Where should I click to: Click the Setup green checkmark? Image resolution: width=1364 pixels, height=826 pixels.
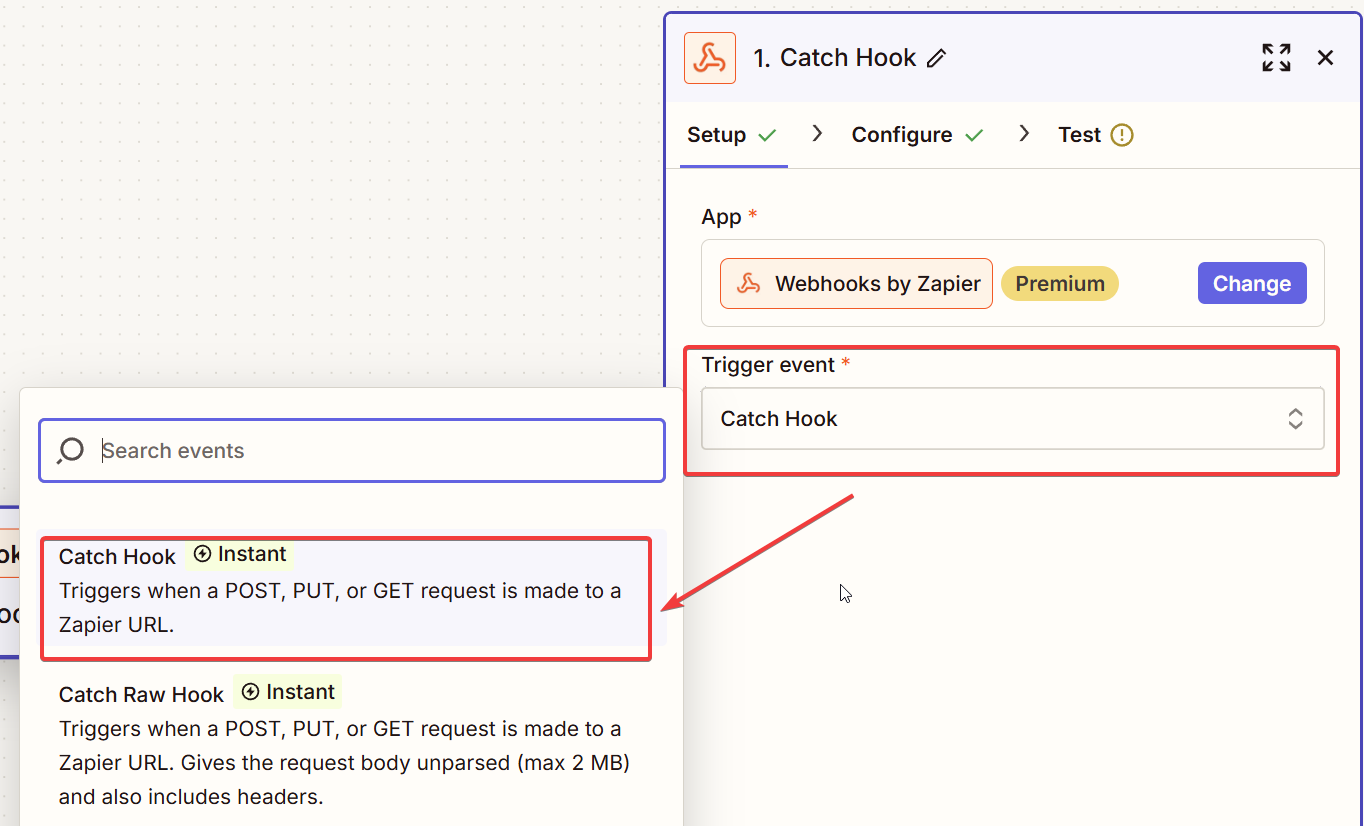click(767, 135)
